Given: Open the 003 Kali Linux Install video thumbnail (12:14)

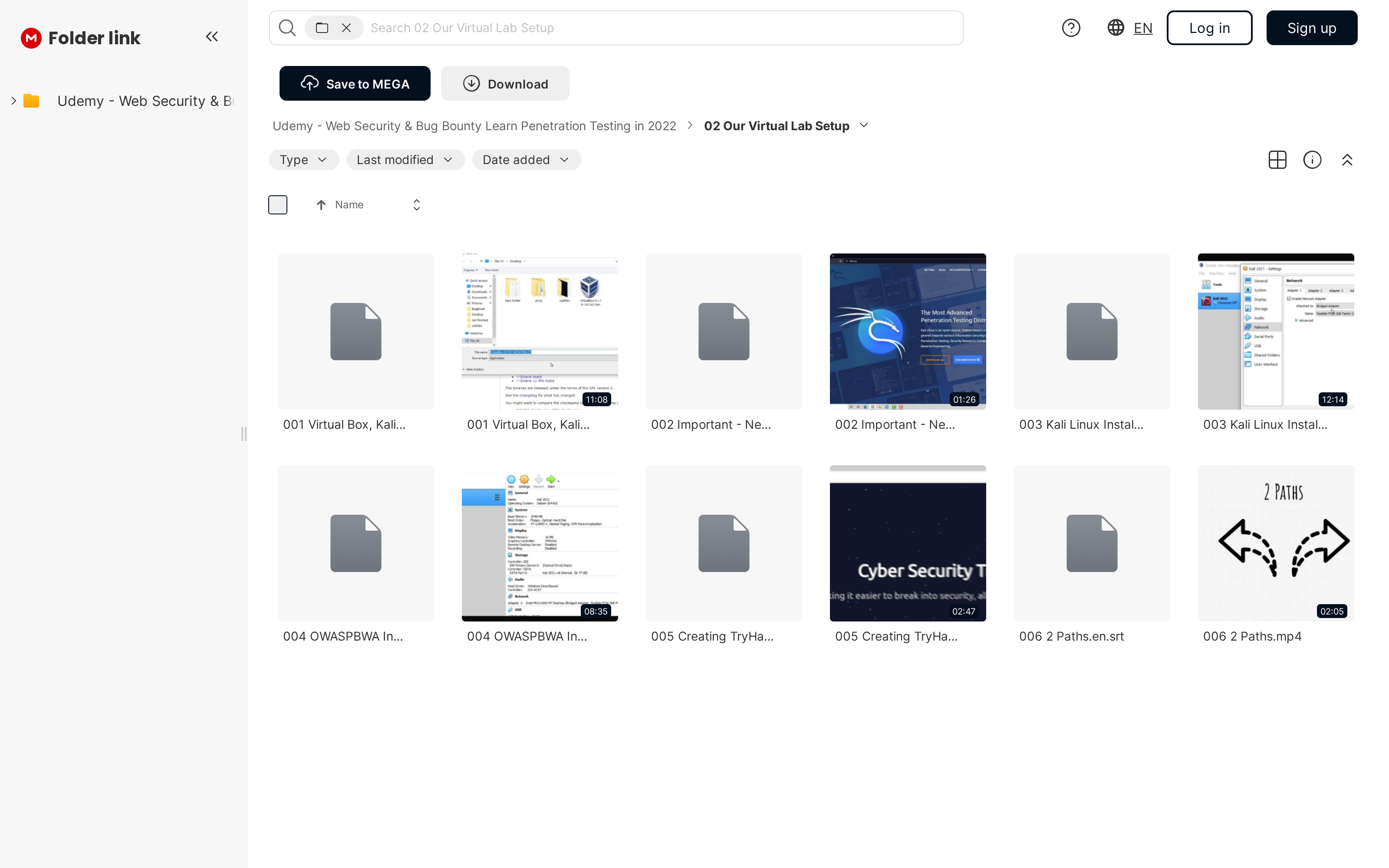Looking at the screenshot, I should click(1275, 331).
